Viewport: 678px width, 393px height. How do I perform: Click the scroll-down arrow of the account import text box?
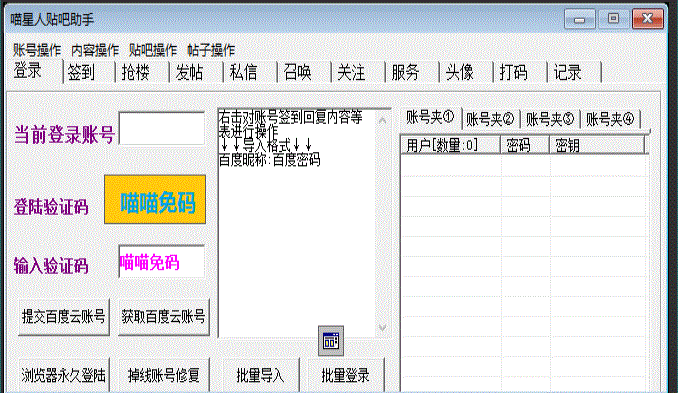[383, 327]
